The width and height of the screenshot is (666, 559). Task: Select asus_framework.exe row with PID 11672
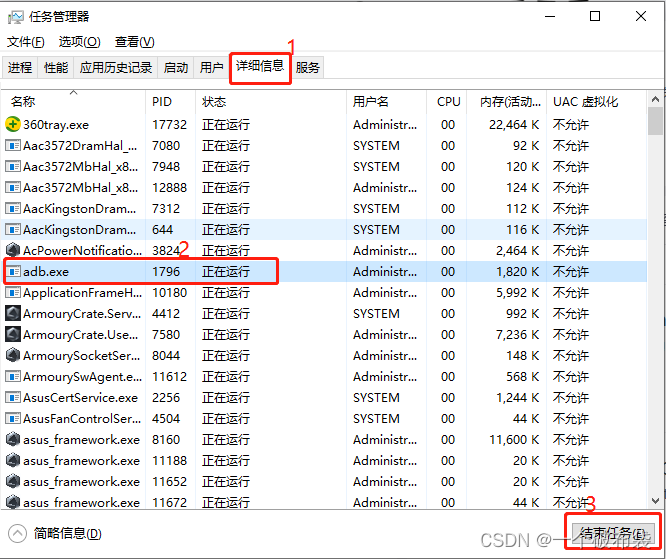click(325, 502)
